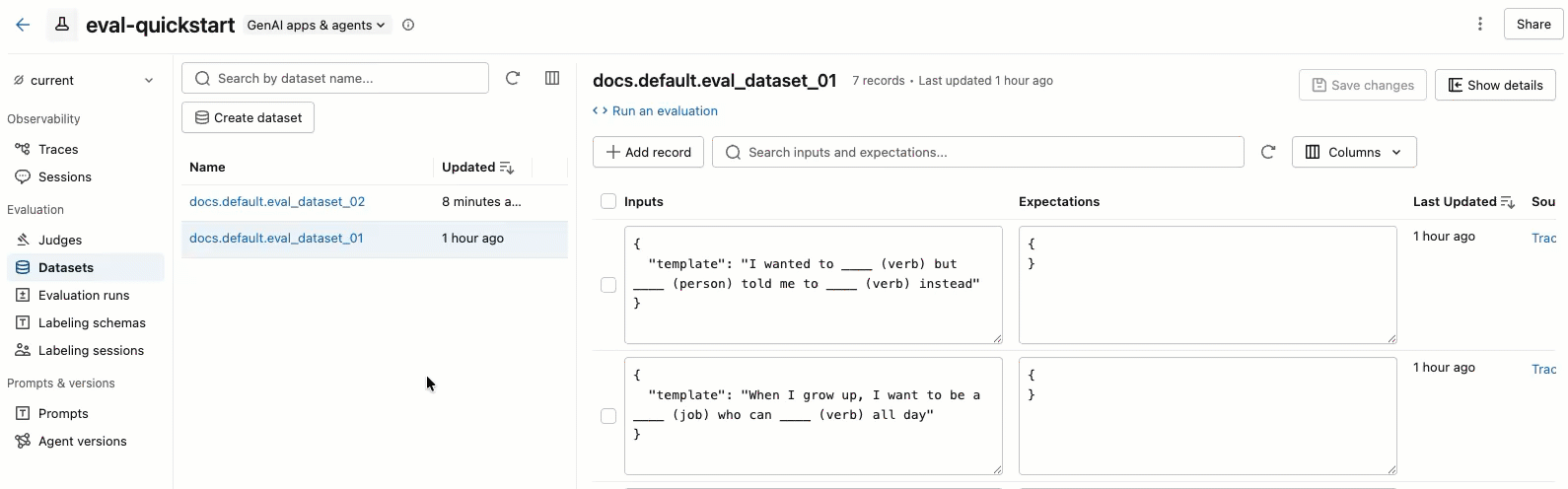
Task: Check the second record's checkbox
Action: tap(608, 416)
